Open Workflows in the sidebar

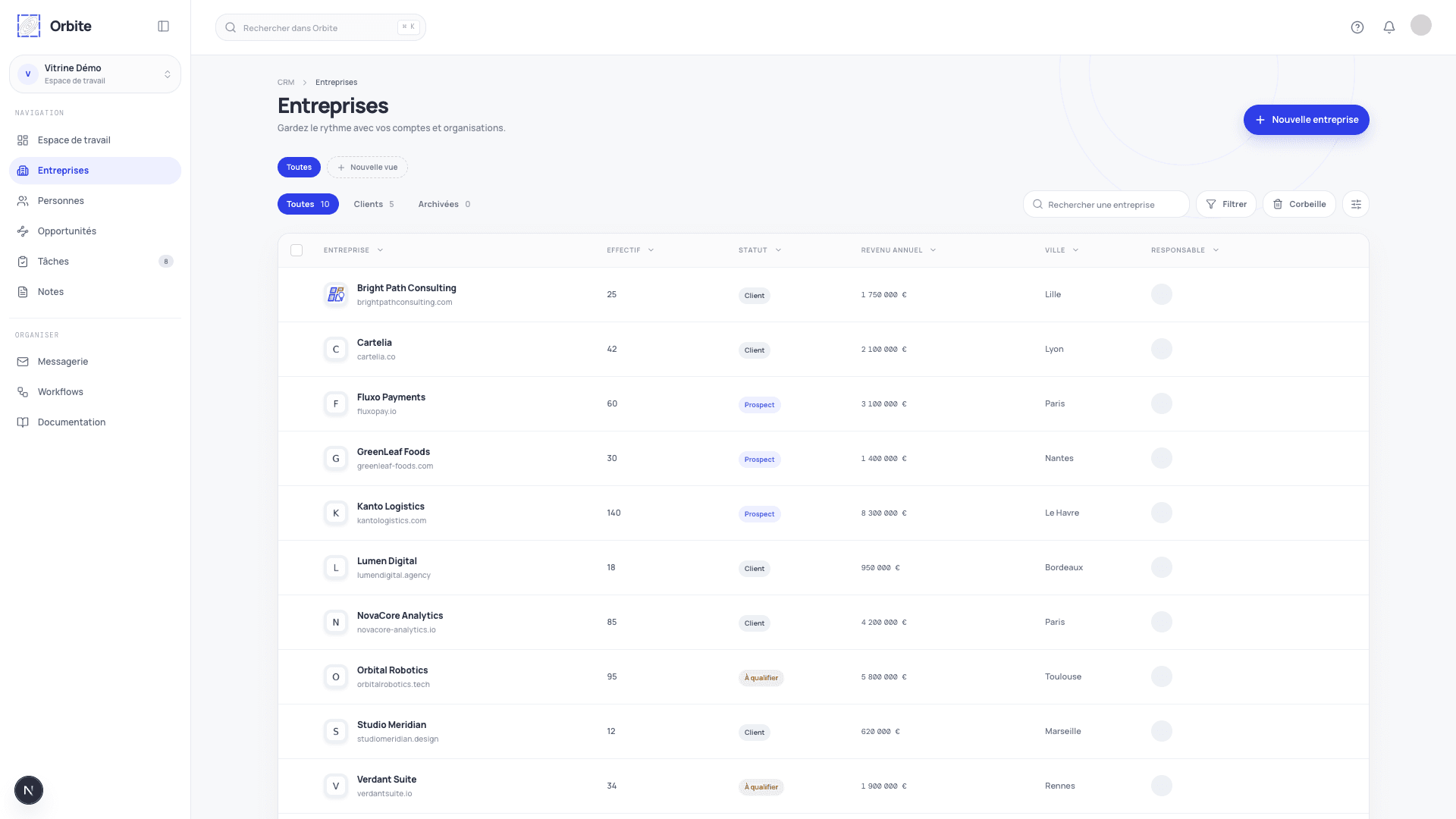click(95, 392)
